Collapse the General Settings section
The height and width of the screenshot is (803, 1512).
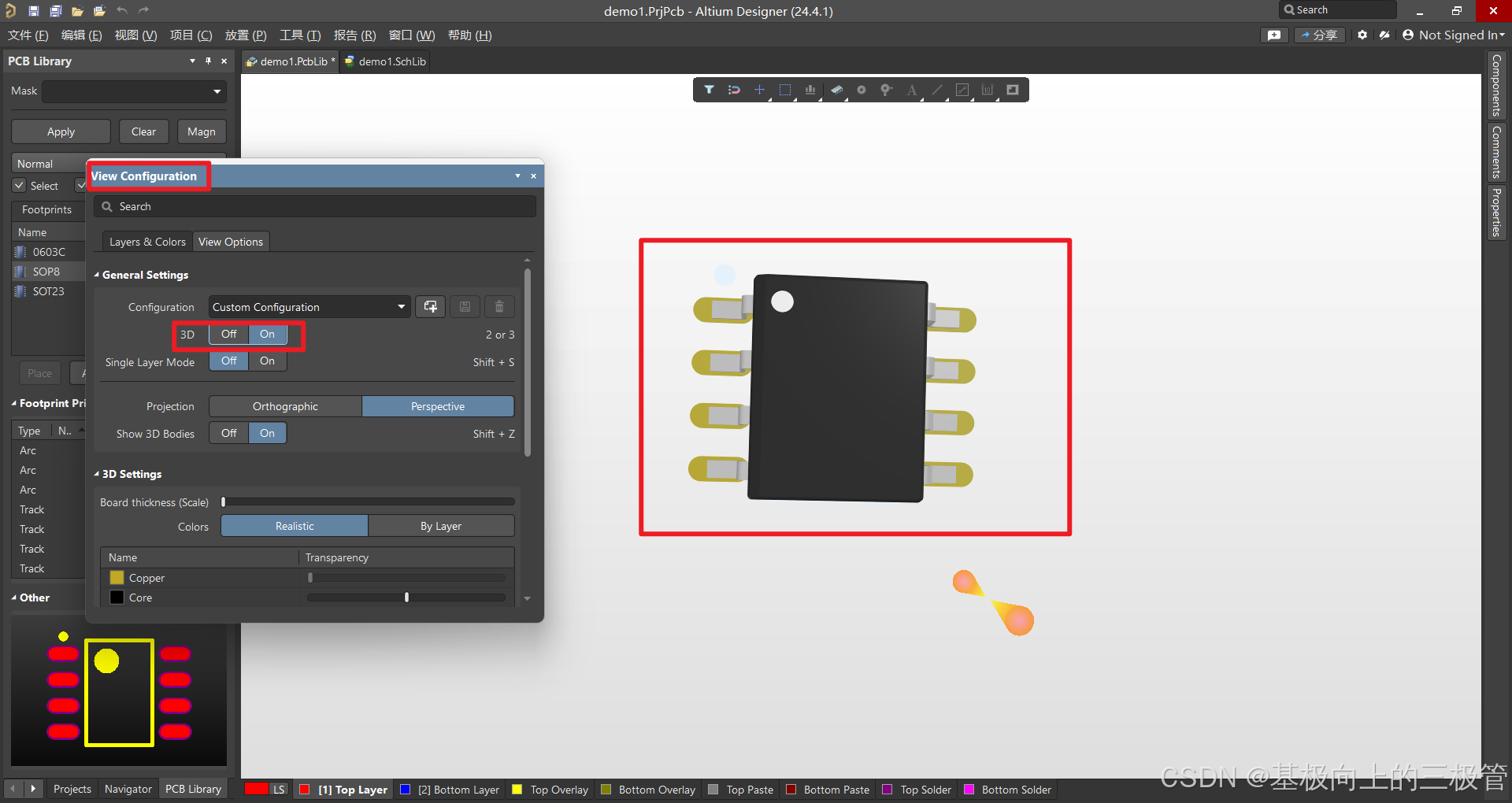click(x=97, y=275)
